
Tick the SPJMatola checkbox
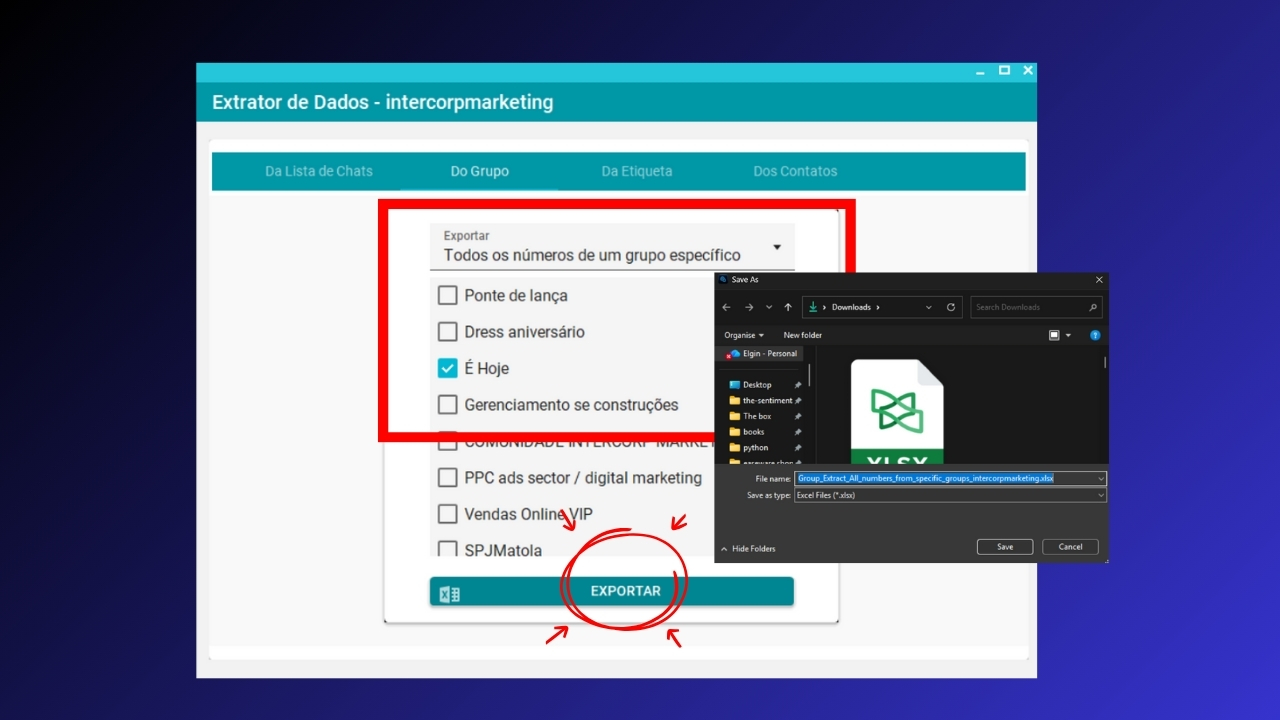447,549
